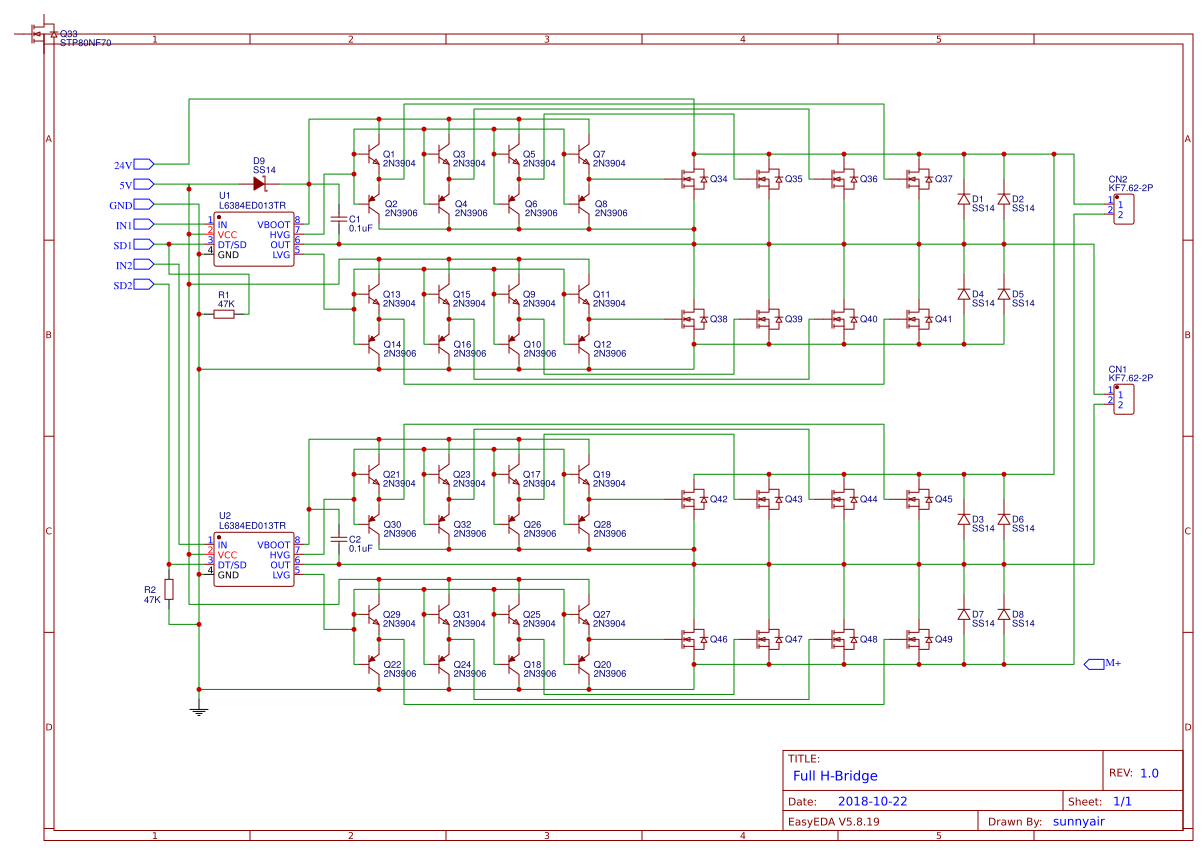
Task: Click the IN1 input net port
Action: (x=143, y=224)
